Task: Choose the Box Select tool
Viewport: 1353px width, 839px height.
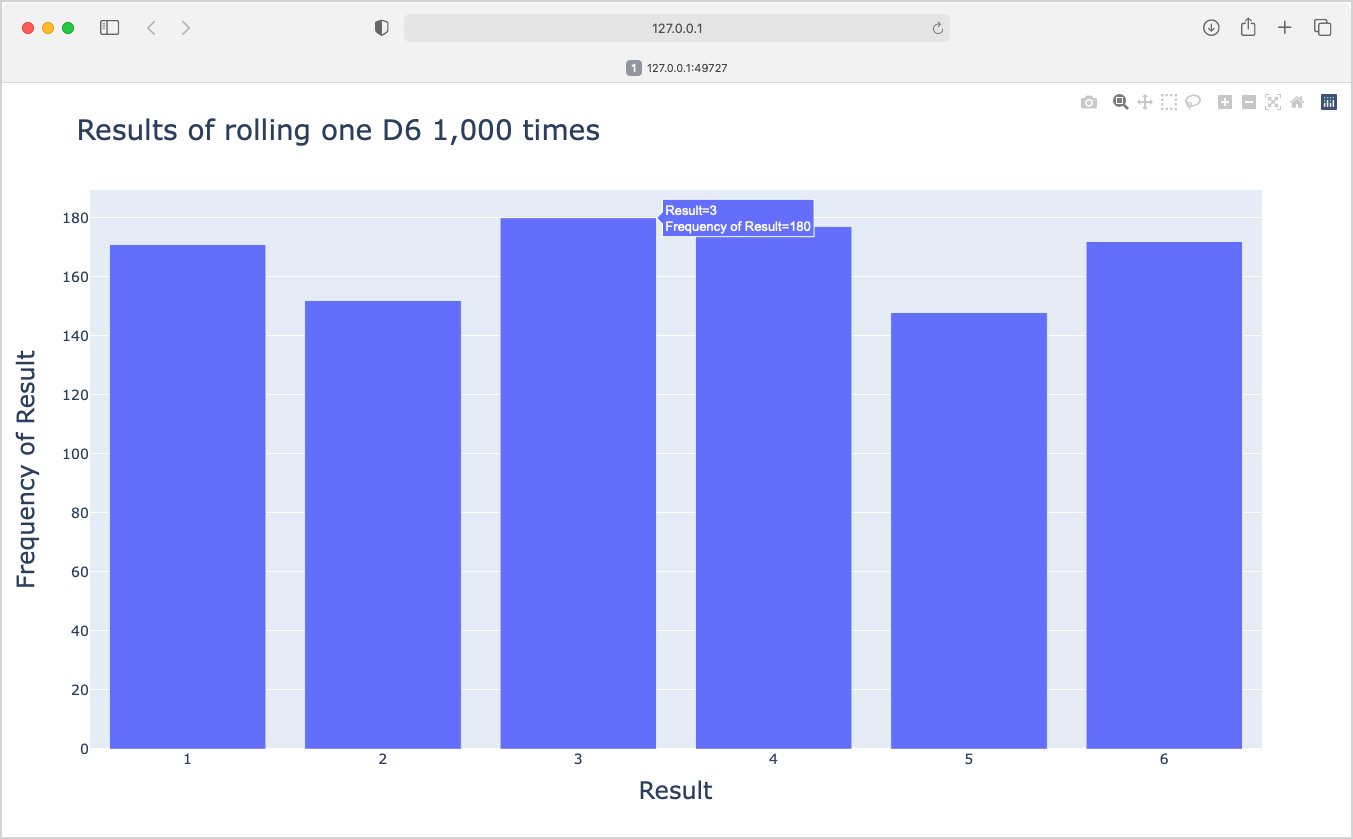Action: click(1168, 101)
